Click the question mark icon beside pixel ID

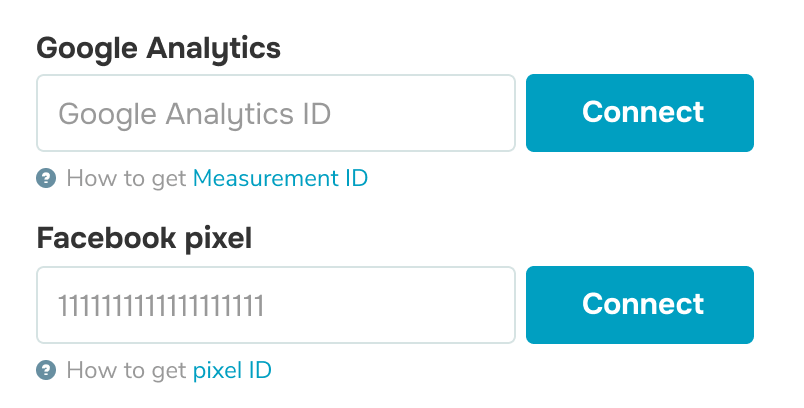point(46,370)
